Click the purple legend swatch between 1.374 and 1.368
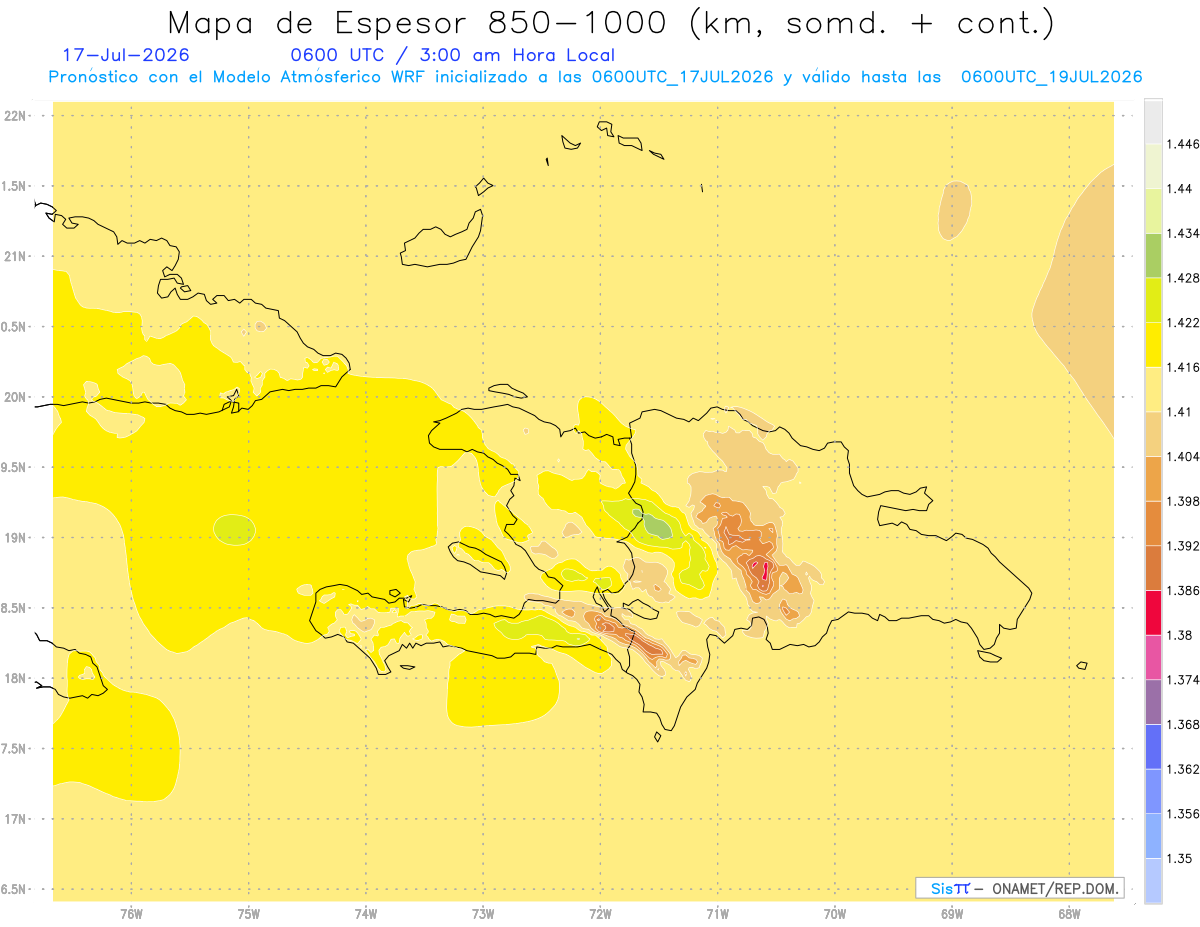The image size is (1200, 927). pos(1153,702)
